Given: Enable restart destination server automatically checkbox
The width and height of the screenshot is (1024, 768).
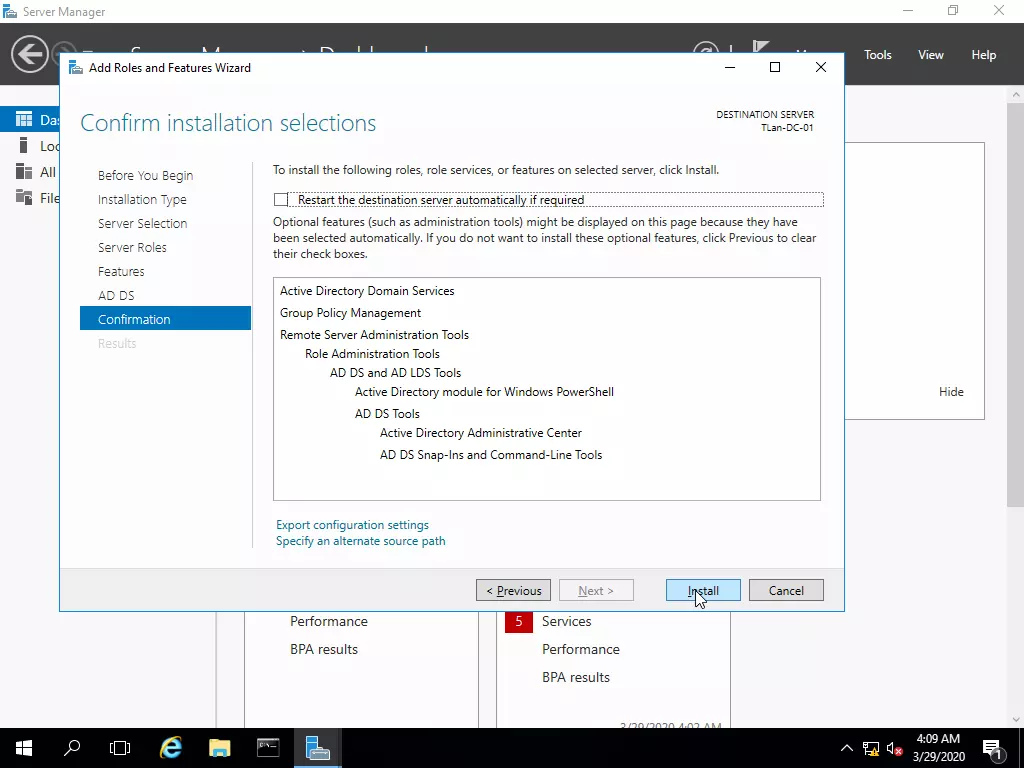Looking at the screenshot, I should click(281, 200).
